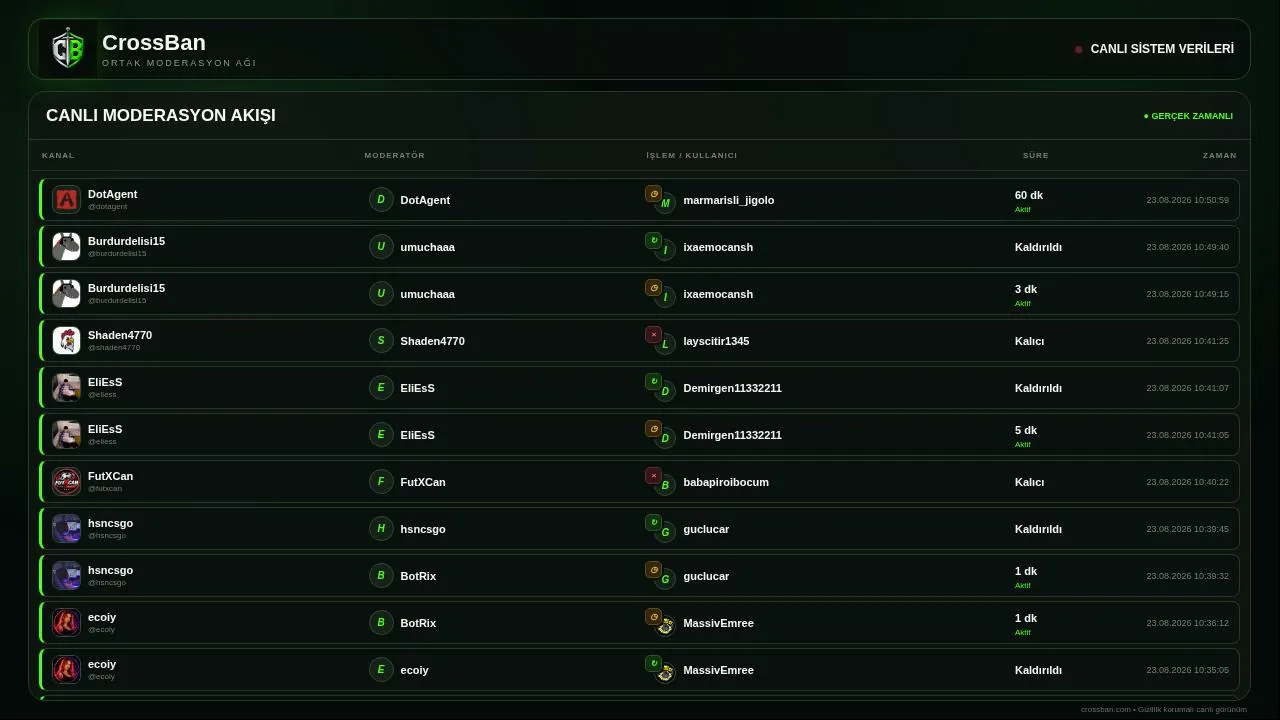The image size is (1280, 720).
Task: Click the BotRix moderator badge for guclucar
Action: [x=381, y=576]
